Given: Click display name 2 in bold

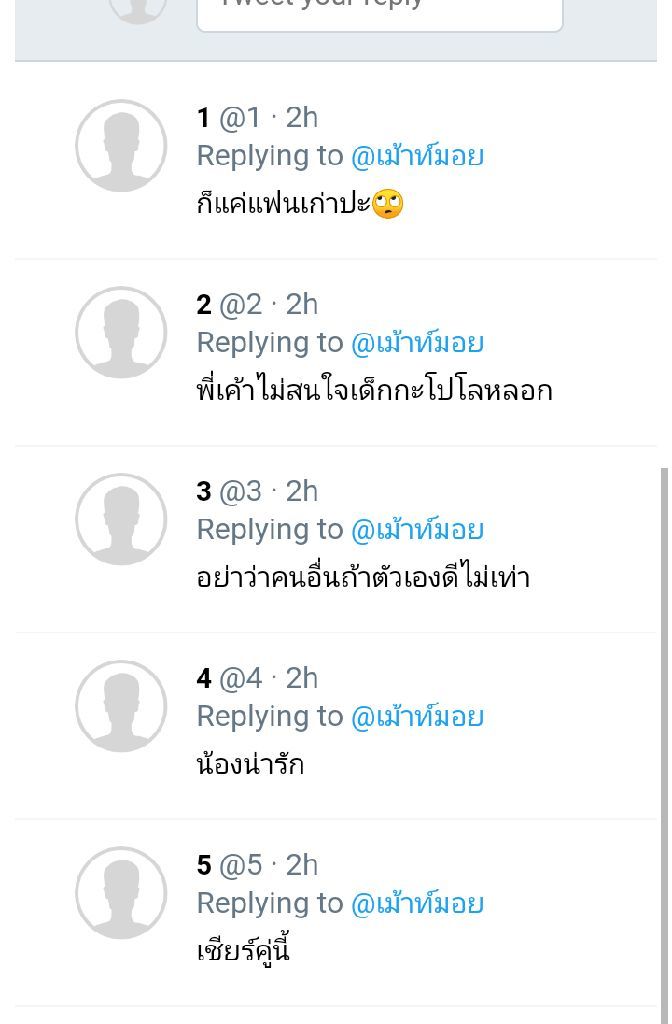Looking at the screenshot, I should [204, 305].
